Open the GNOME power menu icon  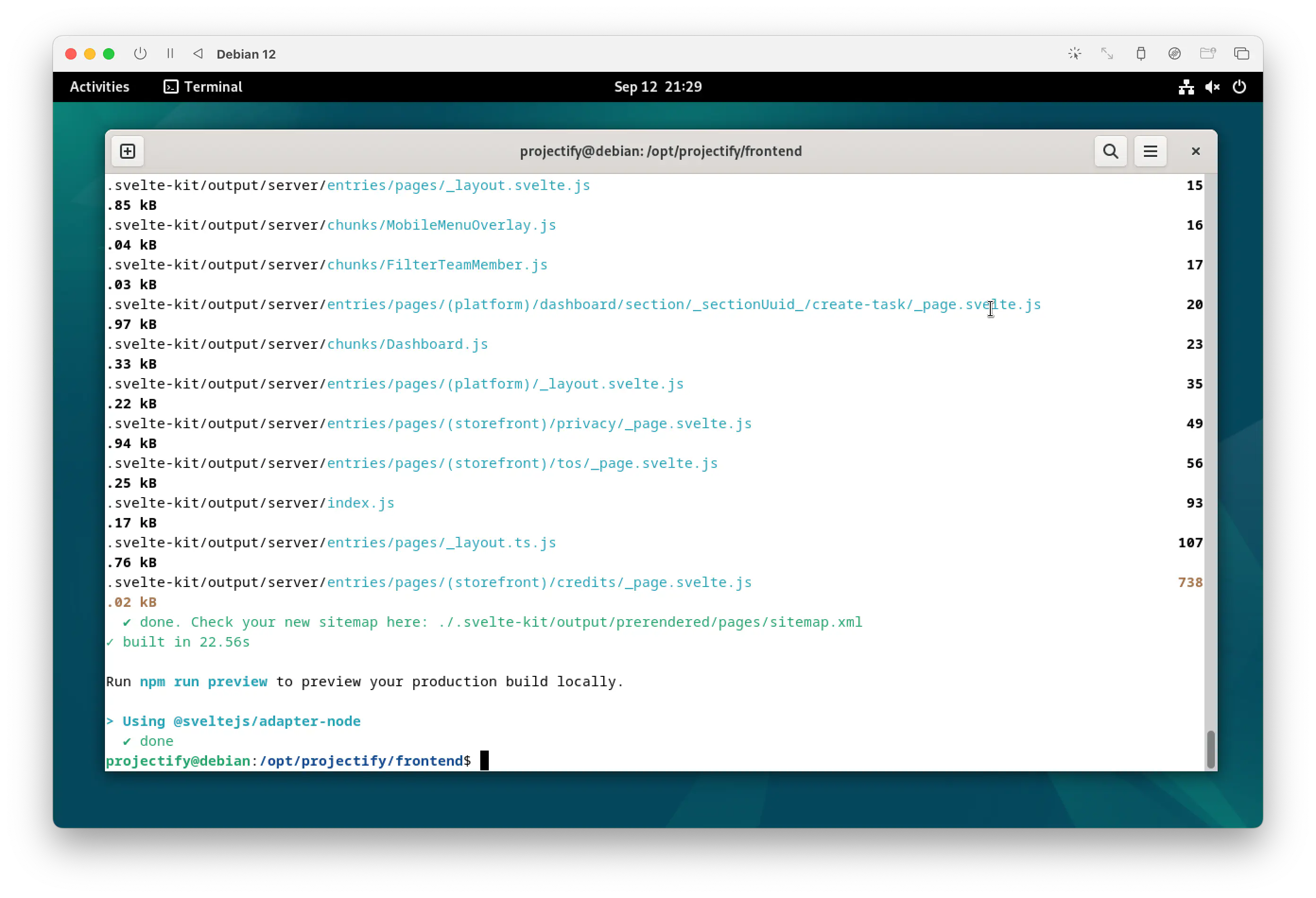[x=1239, y=86]
